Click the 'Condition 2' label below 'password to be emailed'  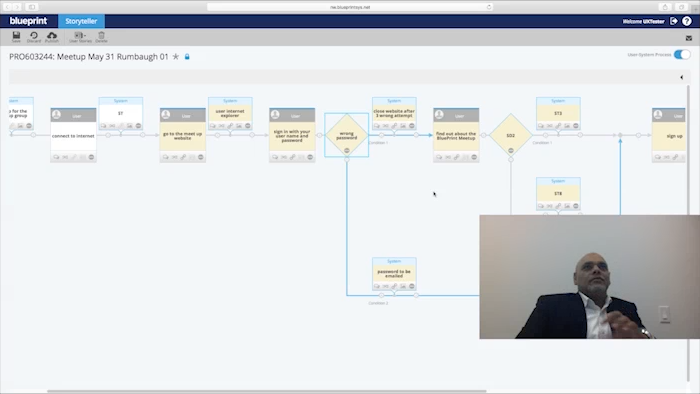point(378,303)
